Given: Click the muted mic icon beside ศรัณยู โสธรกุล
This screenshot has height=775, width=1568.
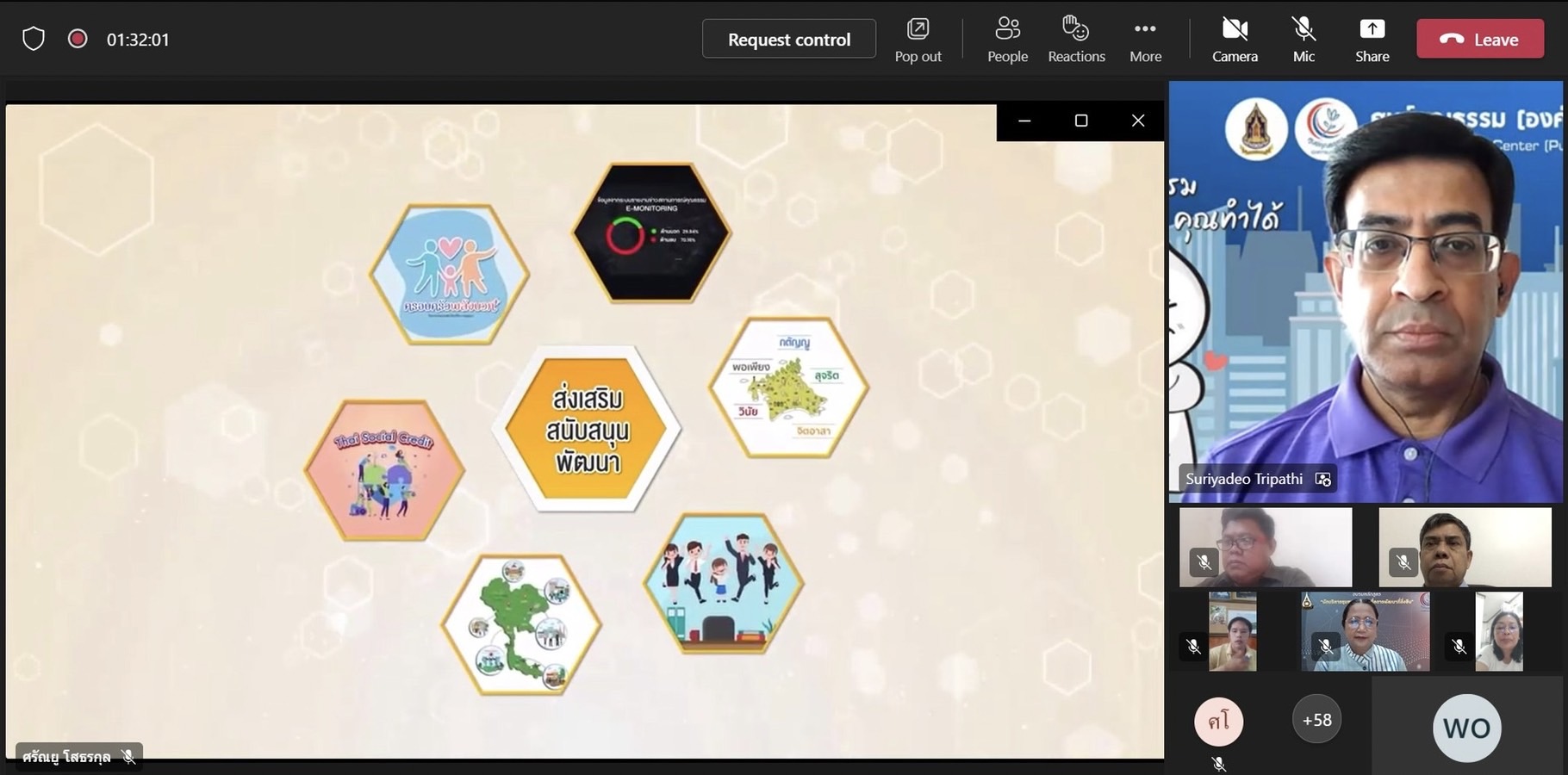Looking at the screenshot, I should 128,757.
